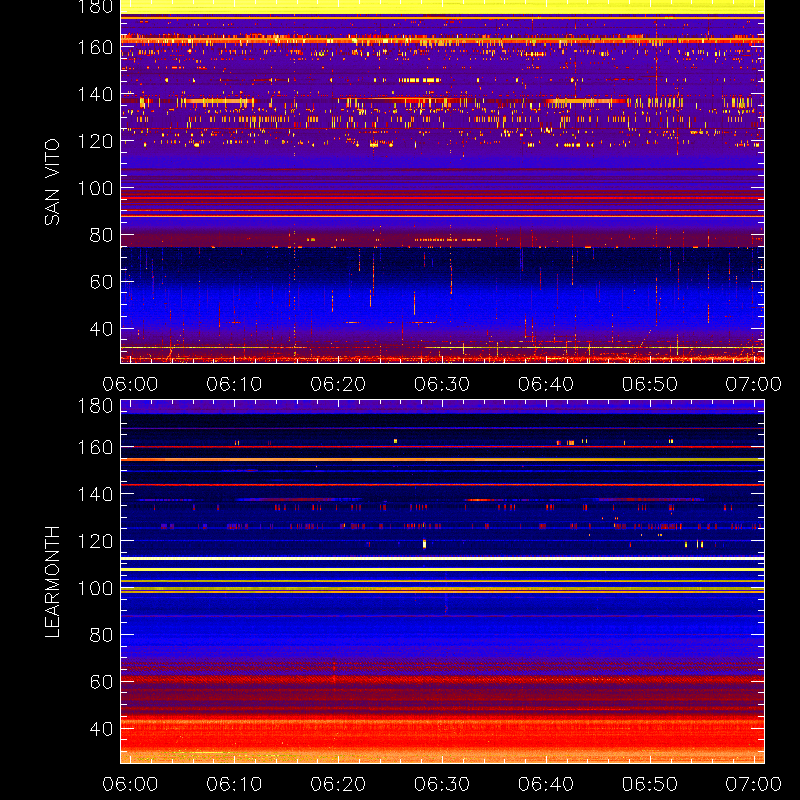Click 06:20 time label under SAN VITO plot
Screen dimensions: 800x800
click(338, 384)
